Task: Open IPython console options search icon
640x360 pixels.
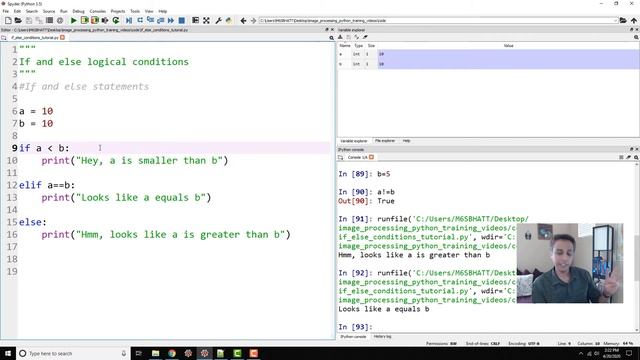Action: [x=636, y=158]
